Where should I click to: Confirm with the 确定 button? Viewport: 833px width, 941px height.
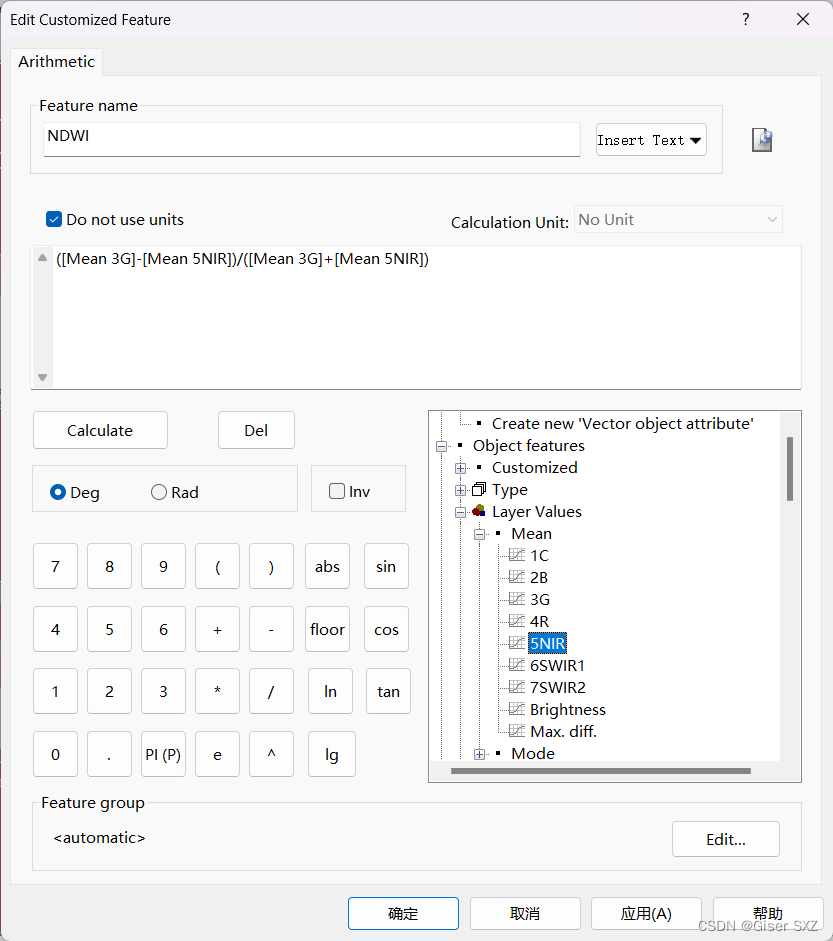(x=403, y=913)
